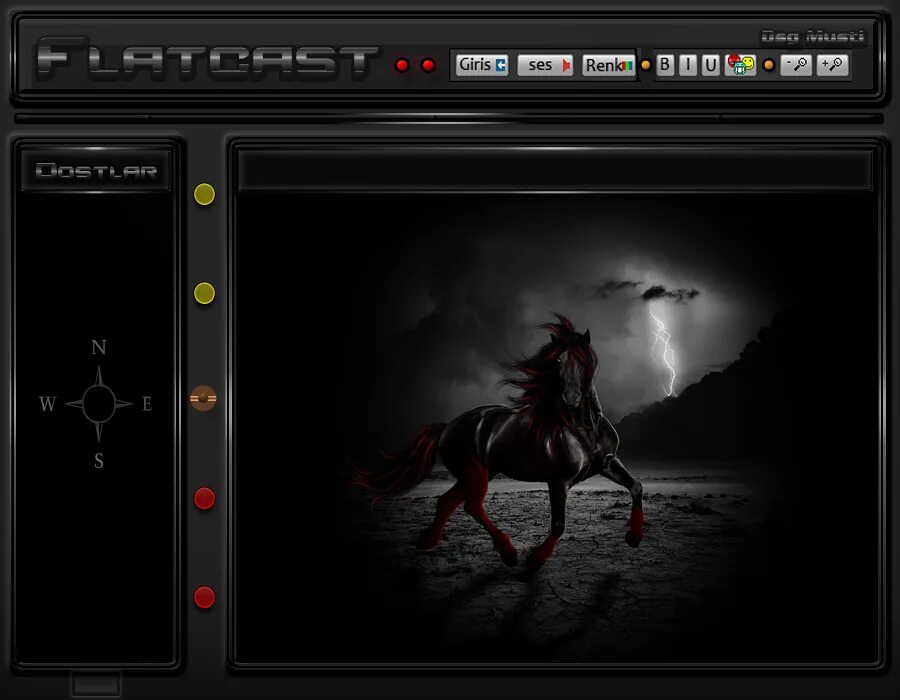Click the Dsg Musti label
The height and width of the screenshot is (700, 900).
coord(812,34)
